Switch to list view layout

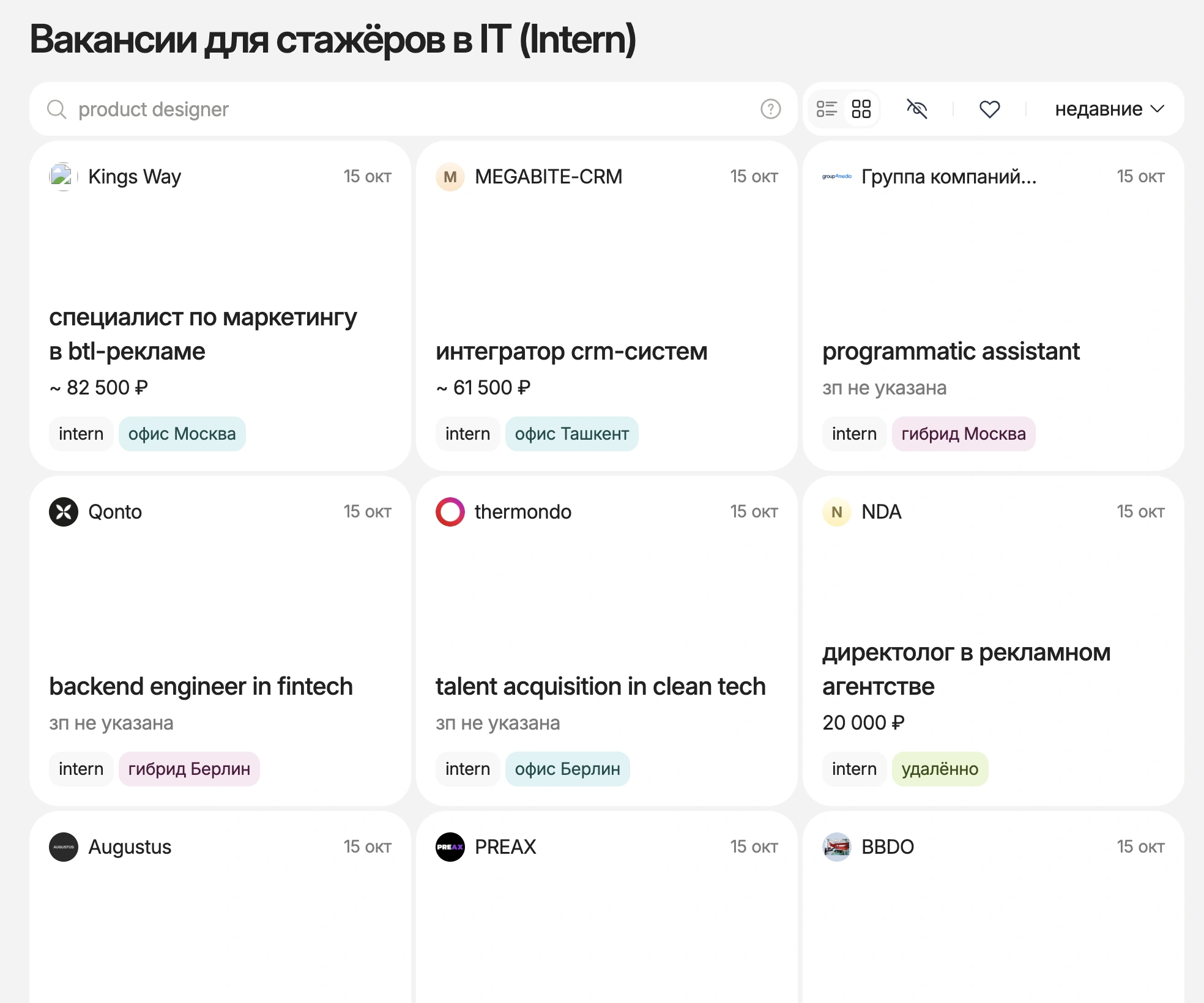click(x=827, y=109)
